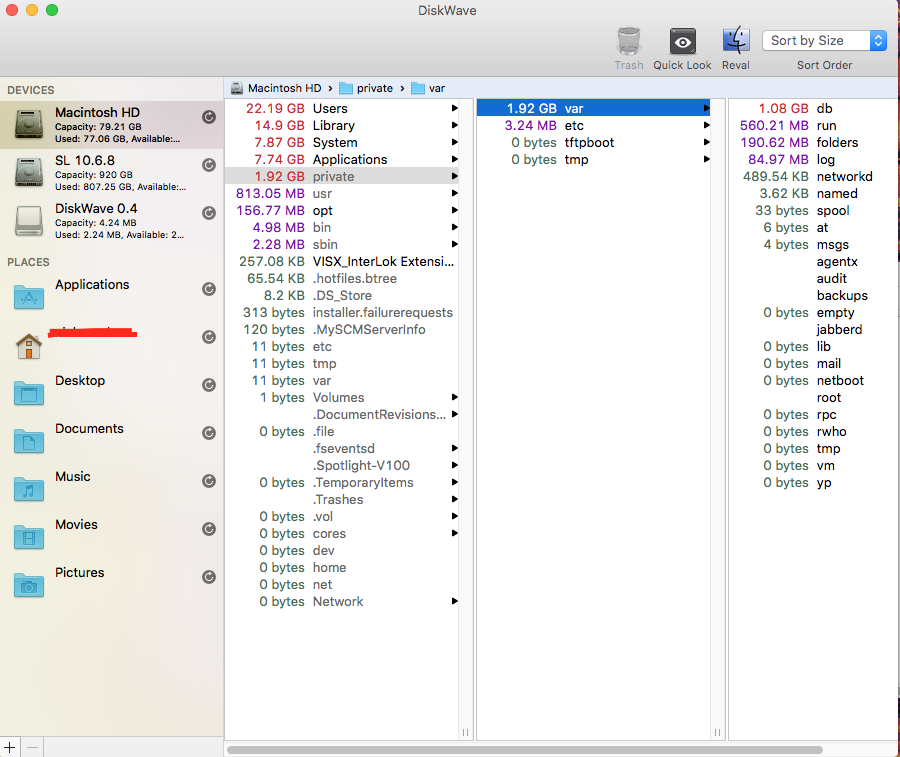This screenshot has width=900, height=757.
Task: Expand the Applications folder arrow in list
Action: 455,159
